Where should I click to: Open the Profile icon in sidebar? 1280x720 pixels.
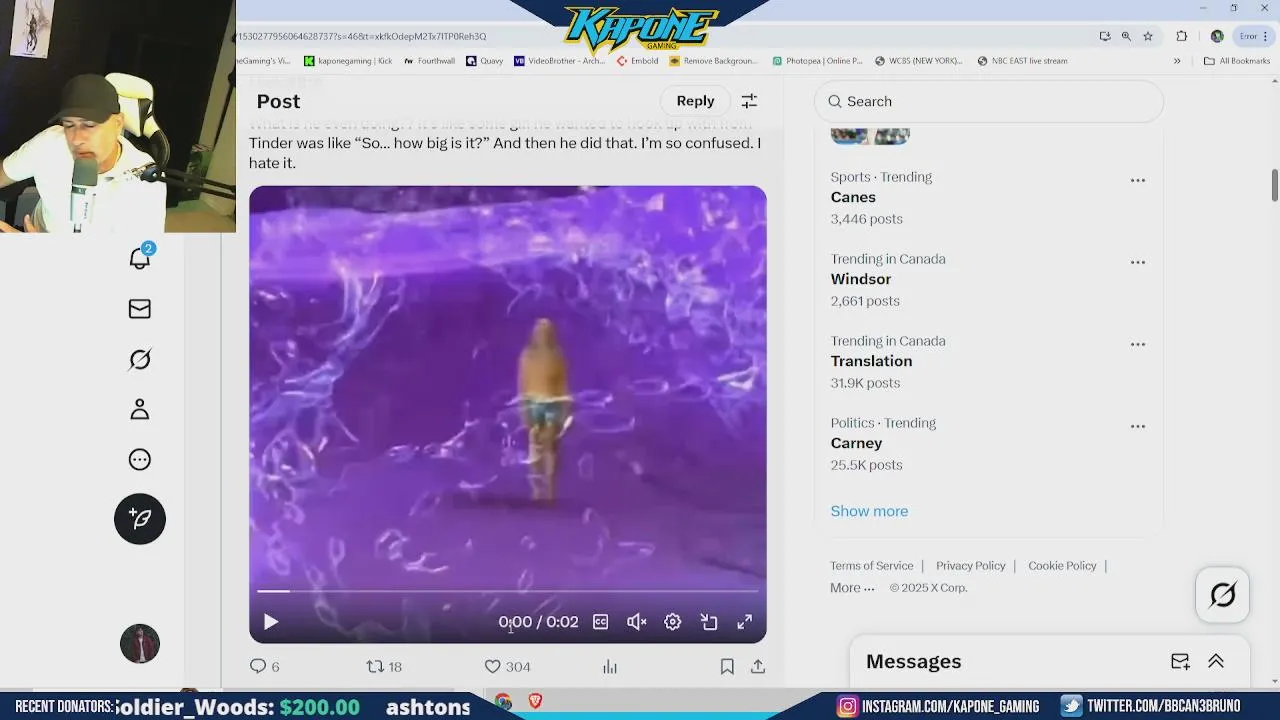[x=140, y=409]
